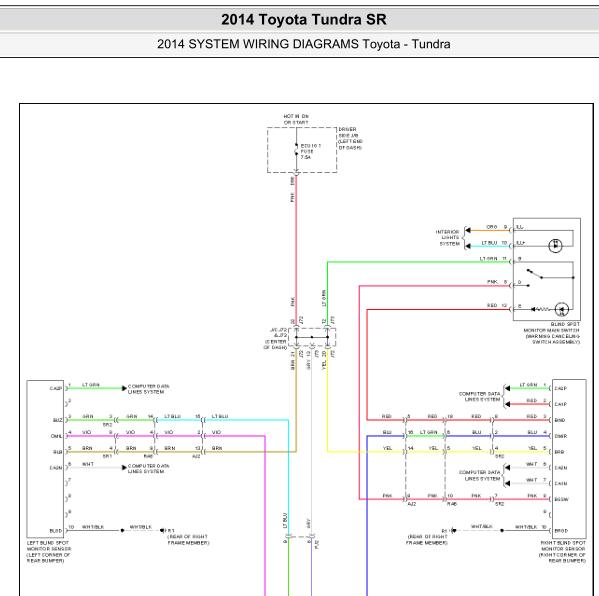Click the 'CA1N' pin on right sensor
This screenshot has height=596, width=599.
click(x=560, y=483)
